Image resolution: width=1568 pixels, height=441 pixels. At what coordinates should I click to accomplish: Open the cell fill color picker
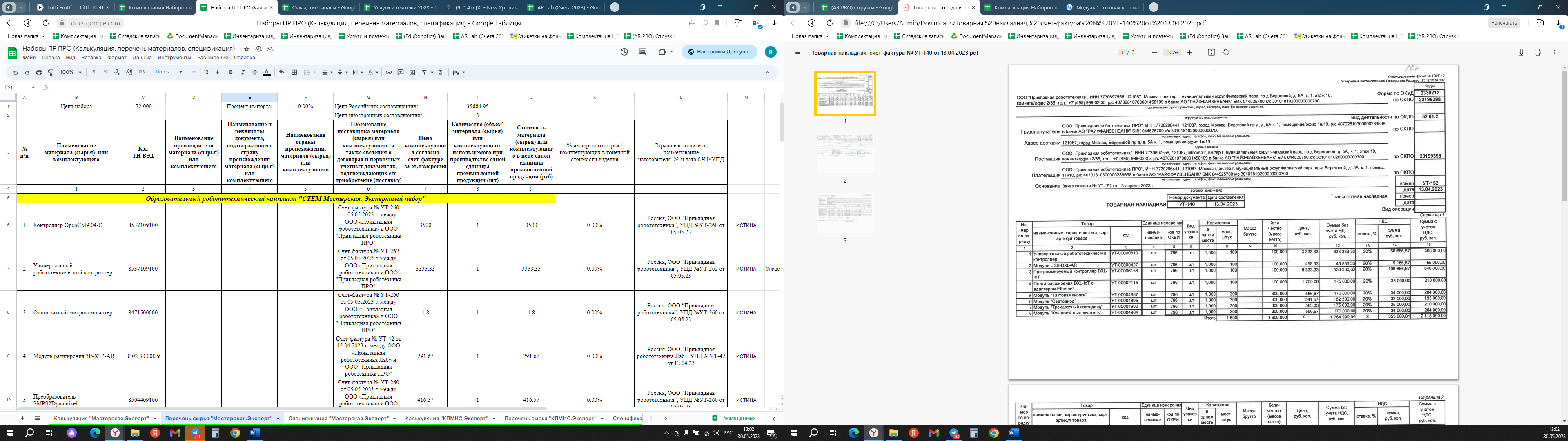(281, 73)
